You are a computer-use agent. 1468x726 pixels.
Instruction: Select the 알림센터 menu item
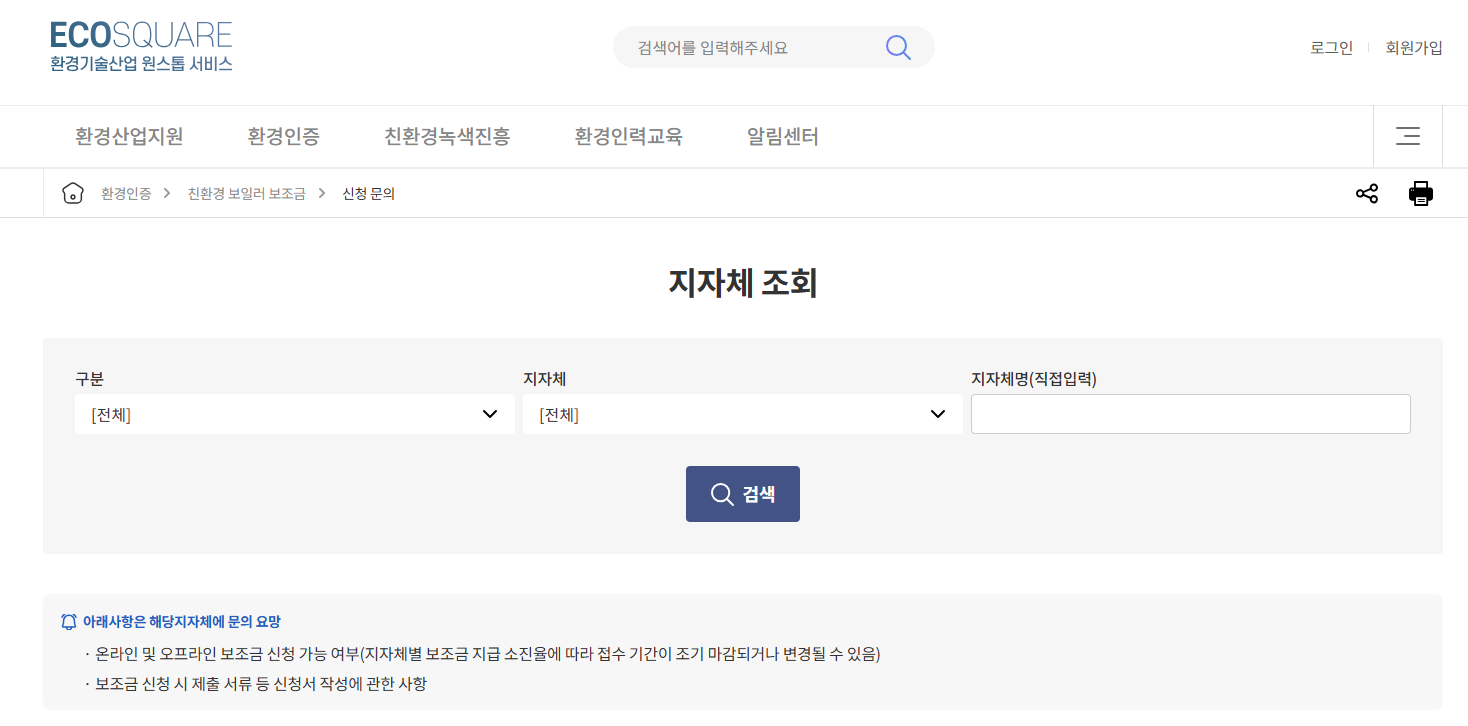click(x=781, y=136)
